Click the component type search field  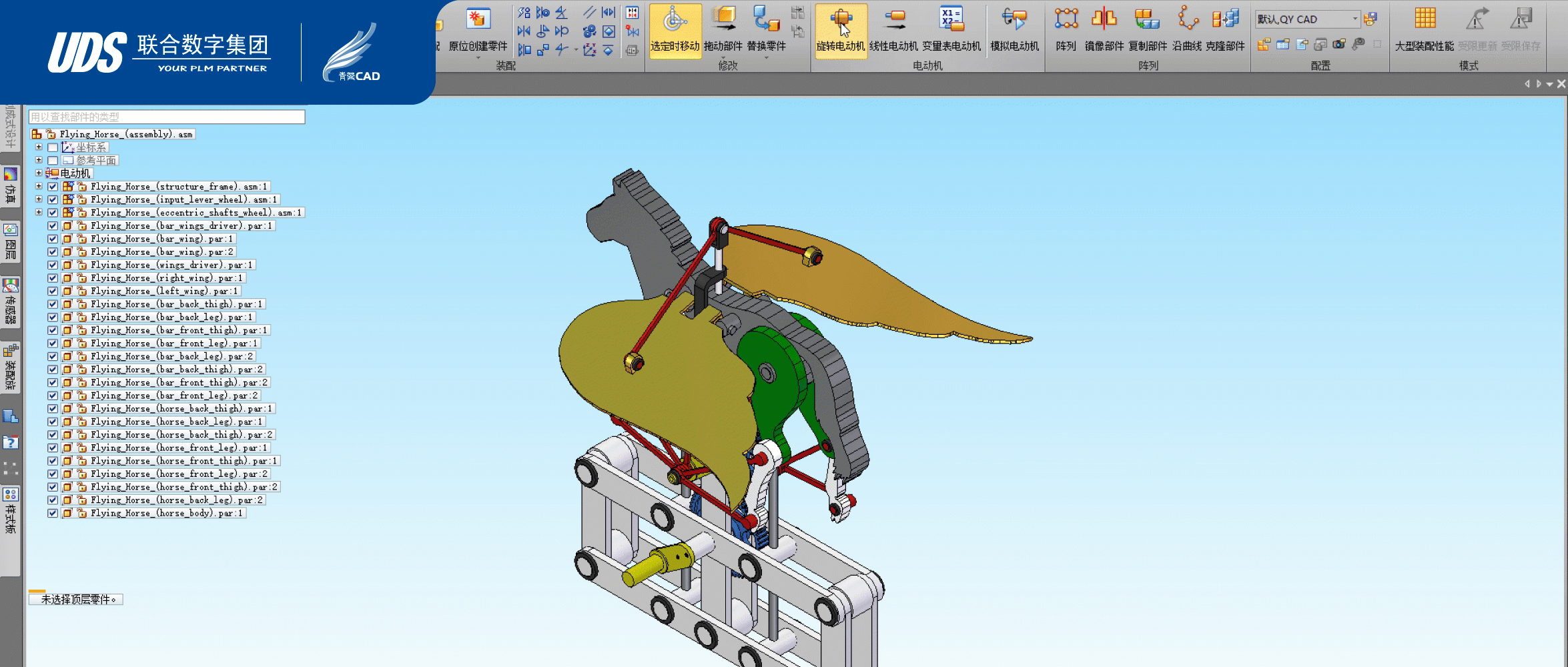(167, 117)
